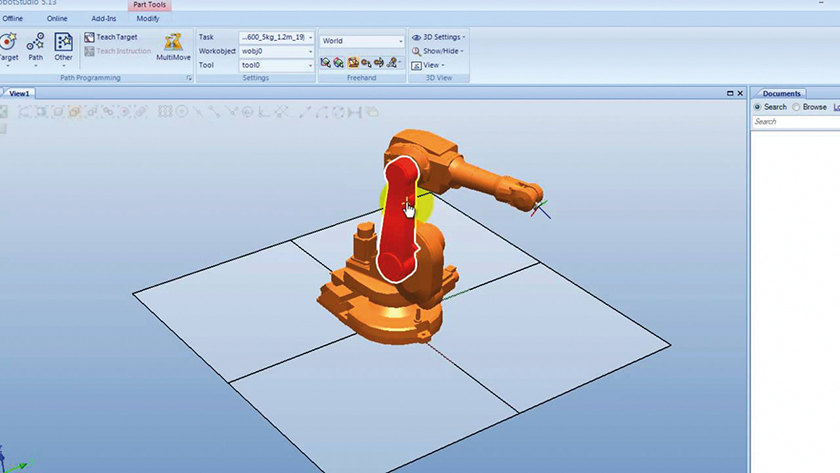Click the Documents search input field
840x473 pixels.
[x=795, y=121]
